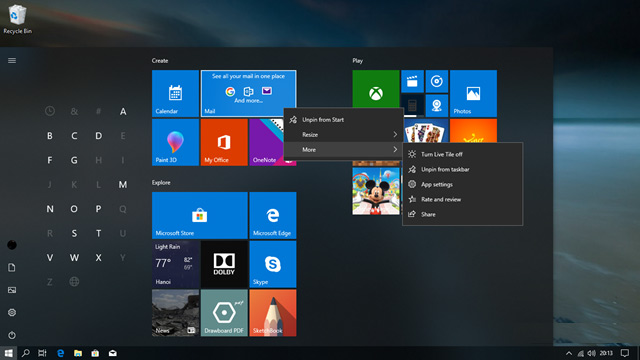
Task: Click the Windows Start button
Action: tap(9, 353)
